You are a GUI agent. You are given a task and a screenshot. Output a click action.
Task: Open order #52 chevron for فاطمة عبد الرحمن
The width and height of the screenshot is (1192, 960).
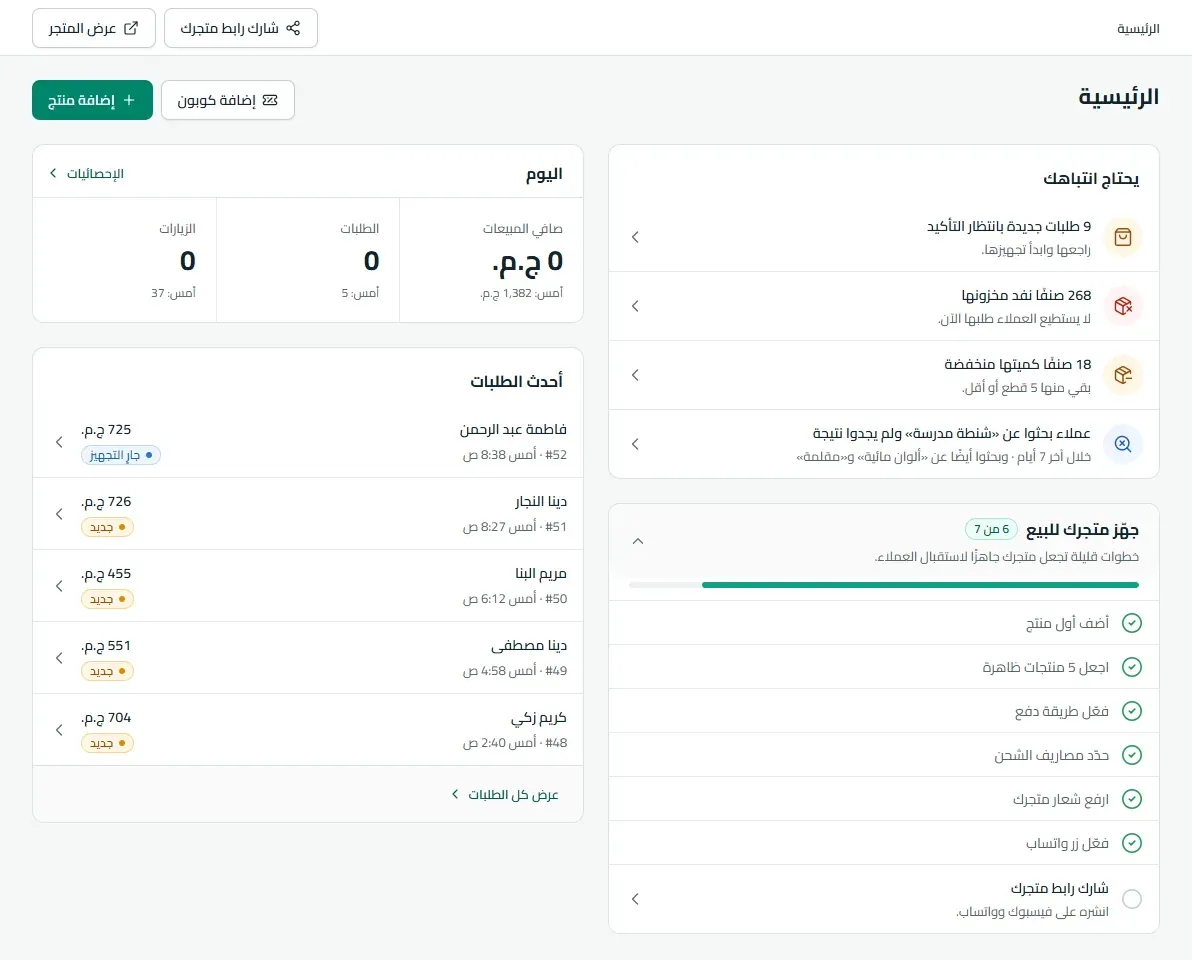(x=59, y=442)
